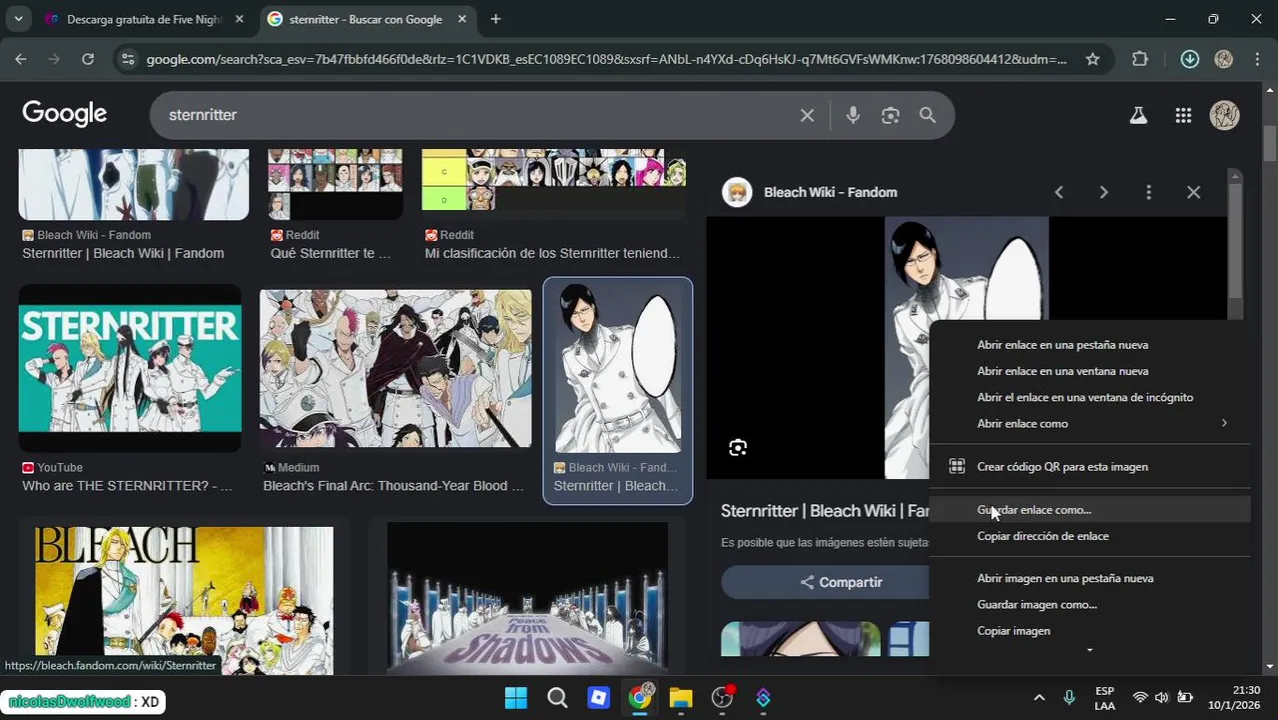Choose 'Crear código QR para esta imagen'
The image size is (1278, 720).
pos(1062,467)
